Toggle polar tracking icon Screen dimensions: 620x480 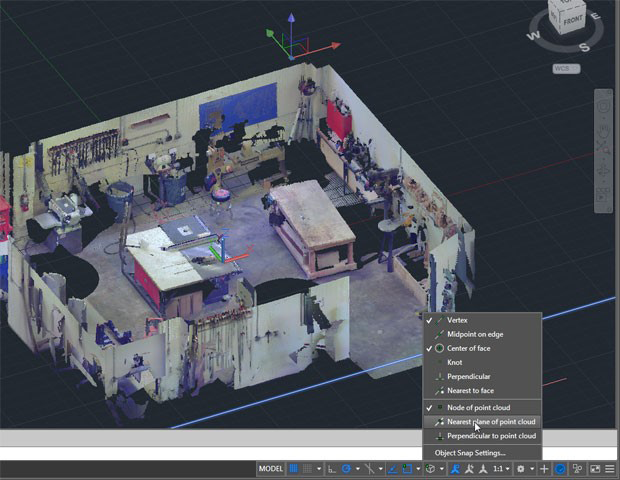pos(346,469)
